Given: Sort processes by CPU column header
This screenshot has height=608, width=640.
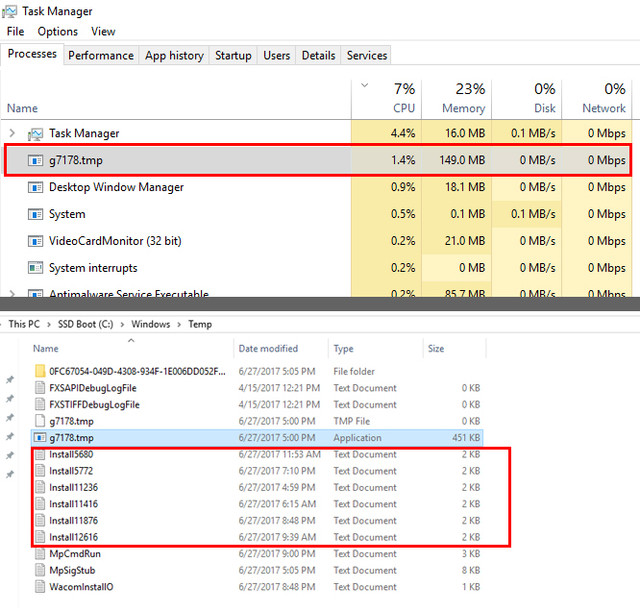Looking at the screenshot, I should (386, 100).
